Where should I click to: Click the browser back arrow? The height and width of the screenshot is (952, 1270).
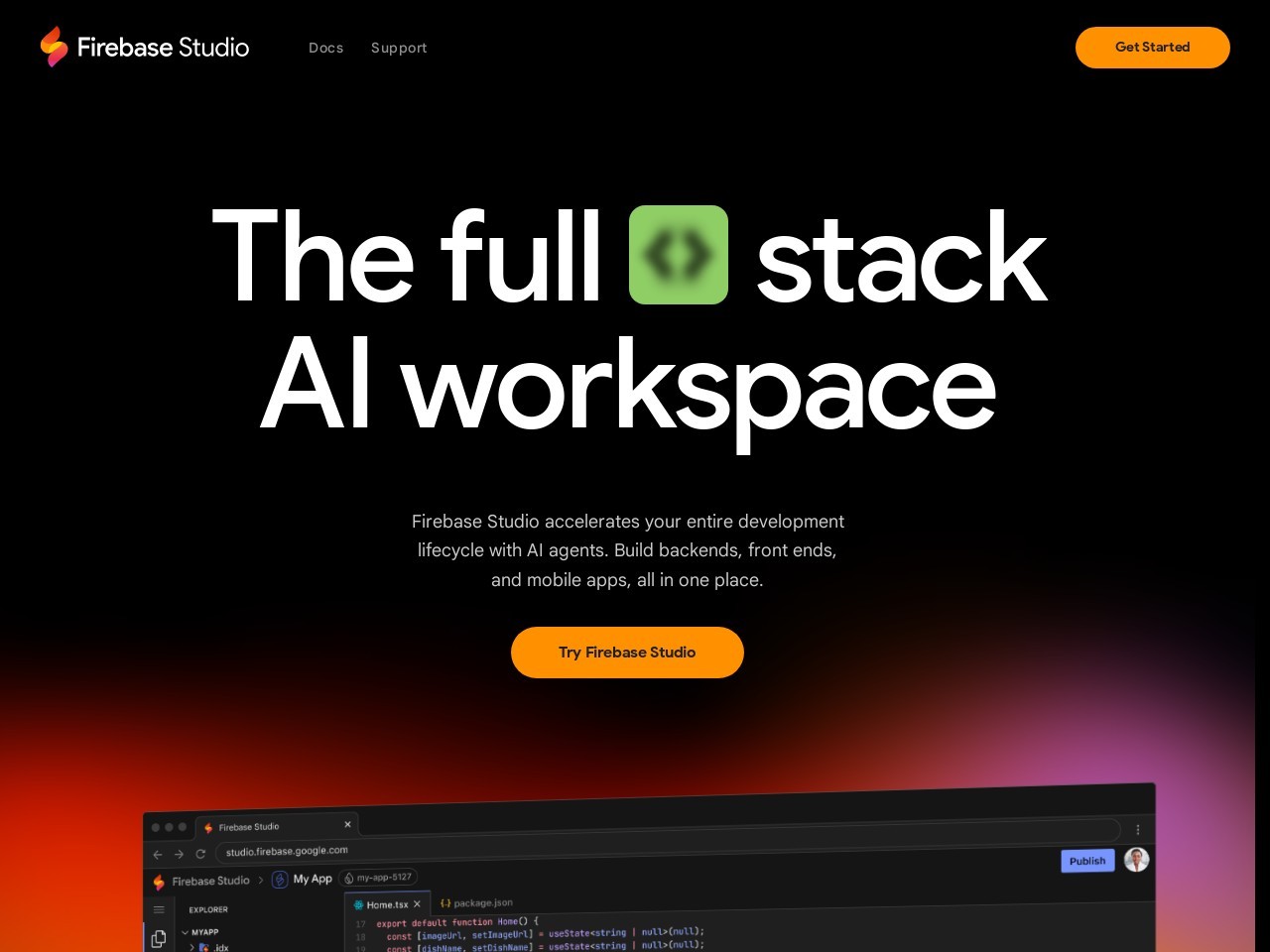click(157, 854)
